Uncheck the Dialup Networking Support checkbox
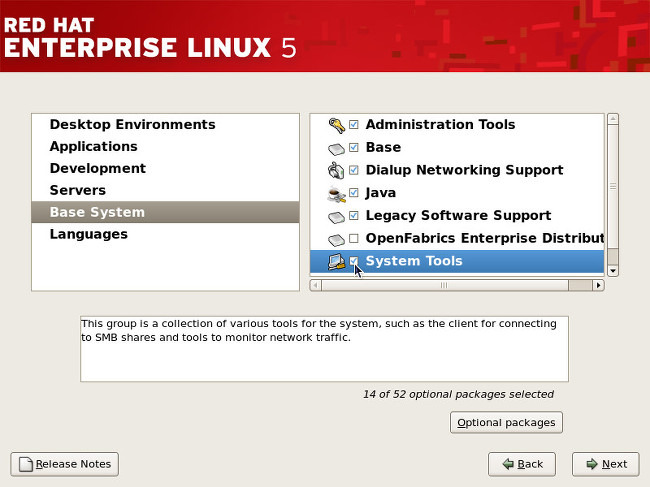 354,170
